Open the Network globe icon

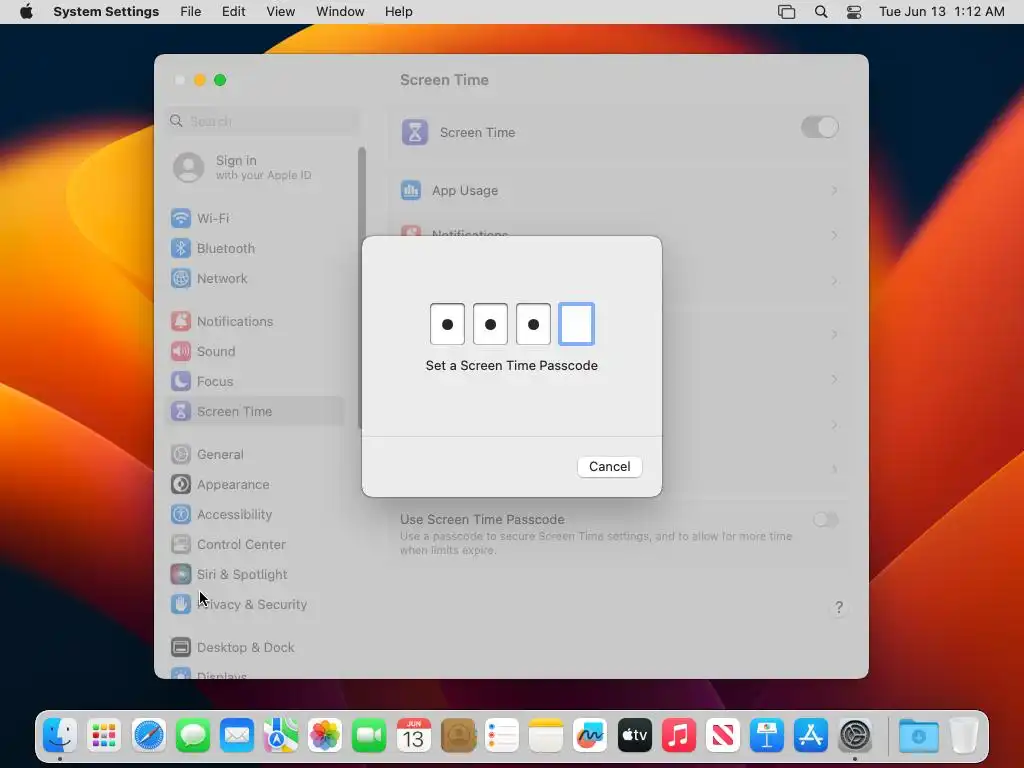coord(181,278)
